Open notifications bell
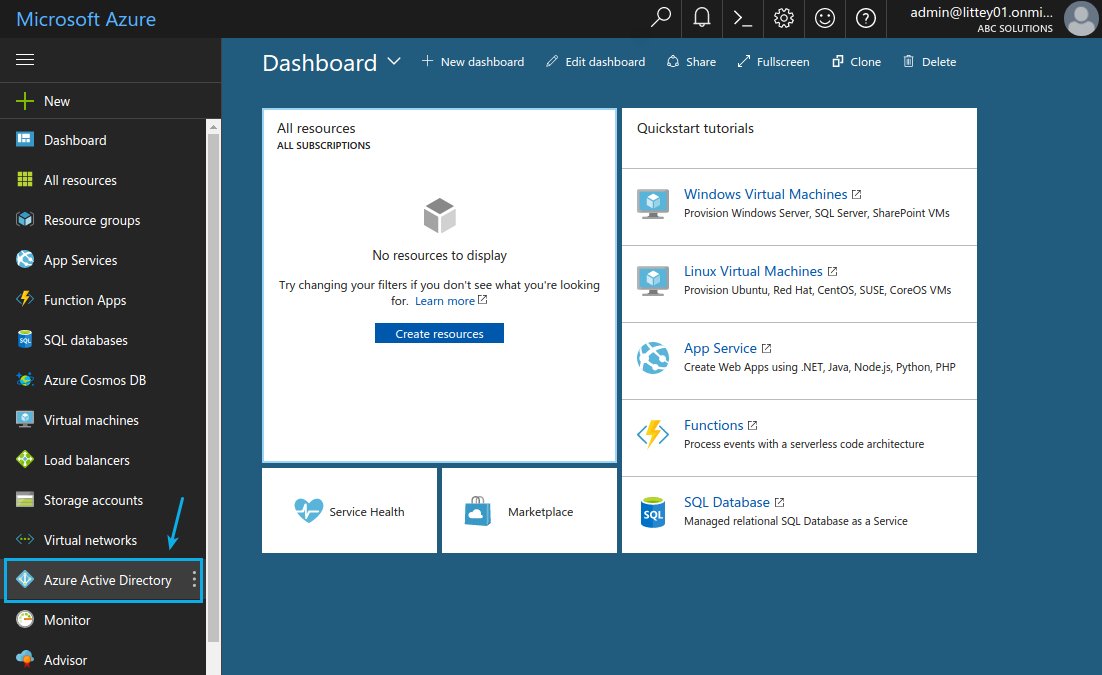Image resolution: width=1102 pixels, height=675 pixels. click(701, 18)
